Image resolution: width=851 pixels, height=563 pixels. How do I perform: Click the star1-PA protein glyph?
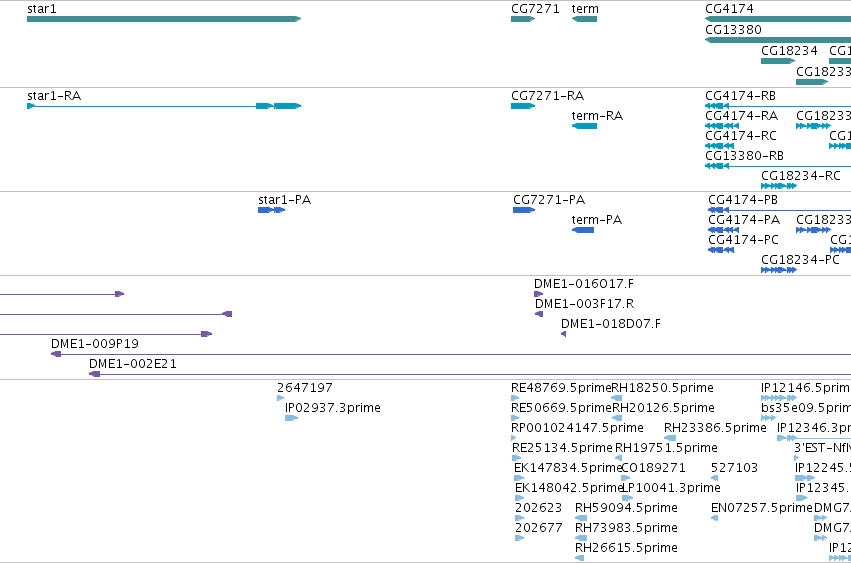271,210
